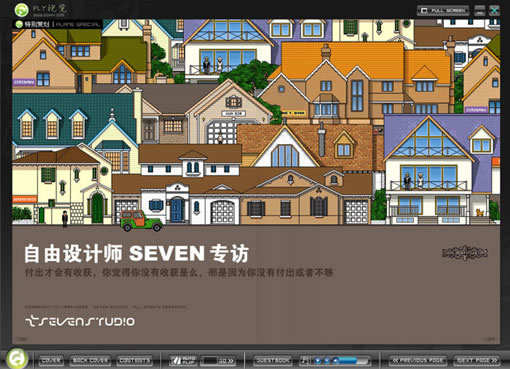This screenshot has width=510, height=369.
Task: Toggle the Auto Flip function
Action: pos(183,360)
